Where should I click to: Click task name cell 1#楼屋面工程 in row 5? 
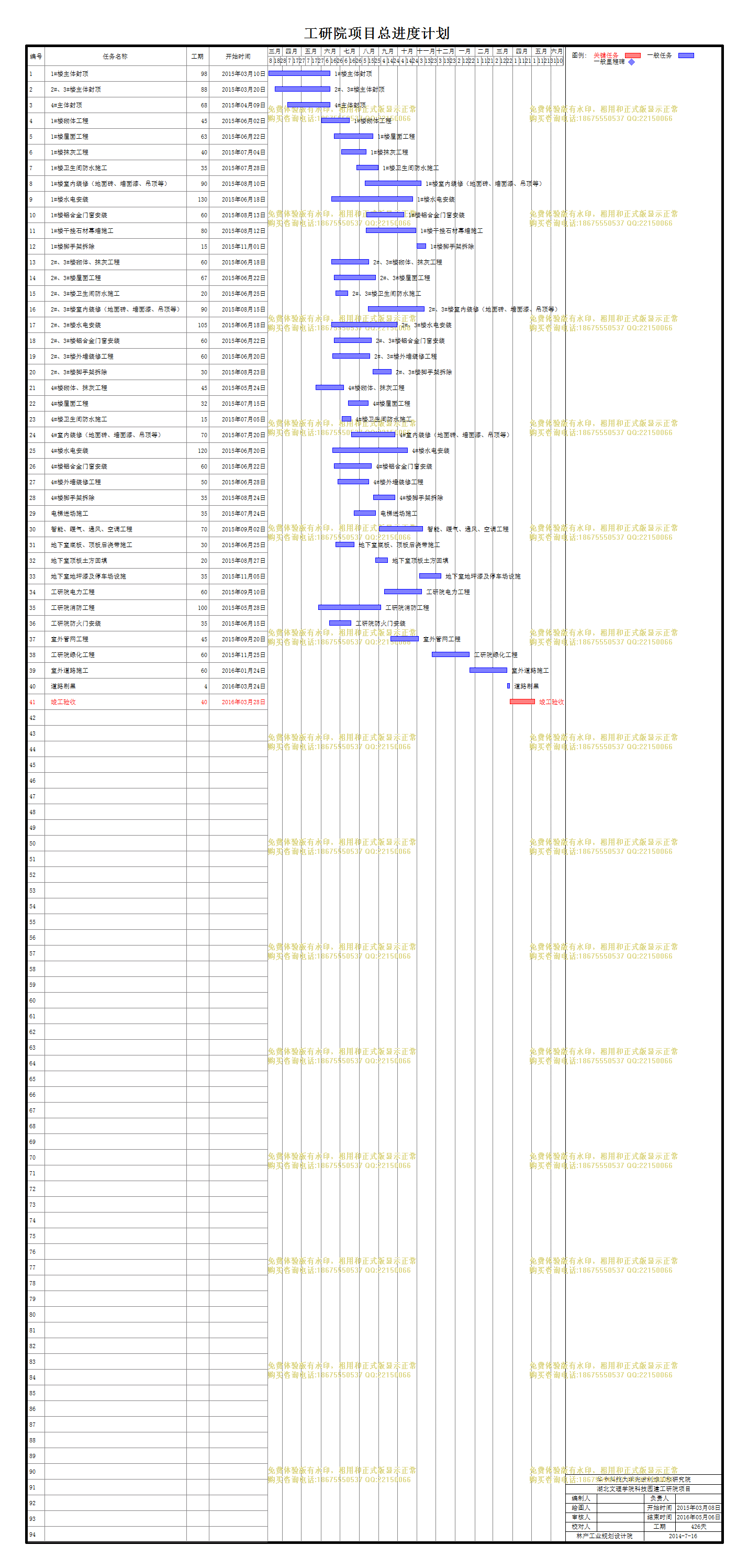[115, 136]
